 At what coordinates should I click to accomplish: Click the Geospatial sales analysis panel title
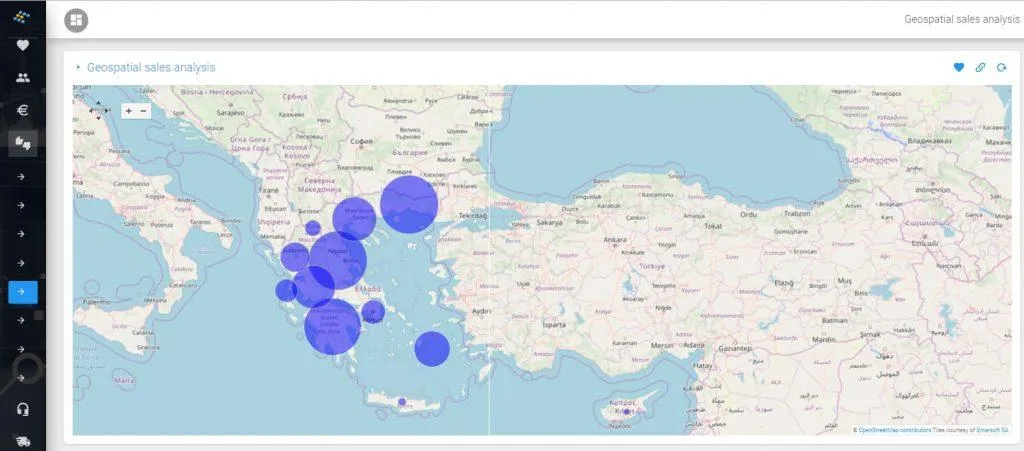[x=151, y=67]
